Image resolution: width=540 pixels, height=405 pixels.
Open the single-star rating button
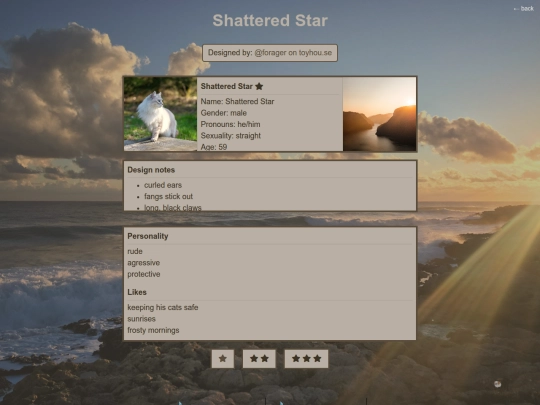pos(222,359)
